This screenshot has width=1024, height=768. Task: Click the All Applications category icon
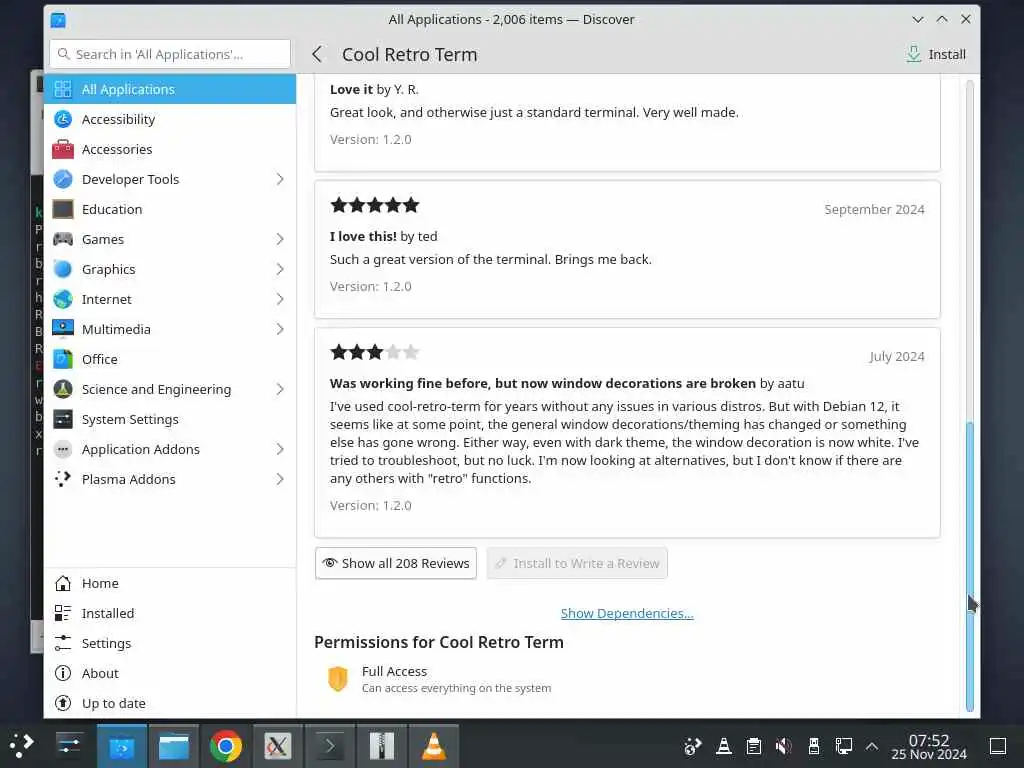point(63,89)
